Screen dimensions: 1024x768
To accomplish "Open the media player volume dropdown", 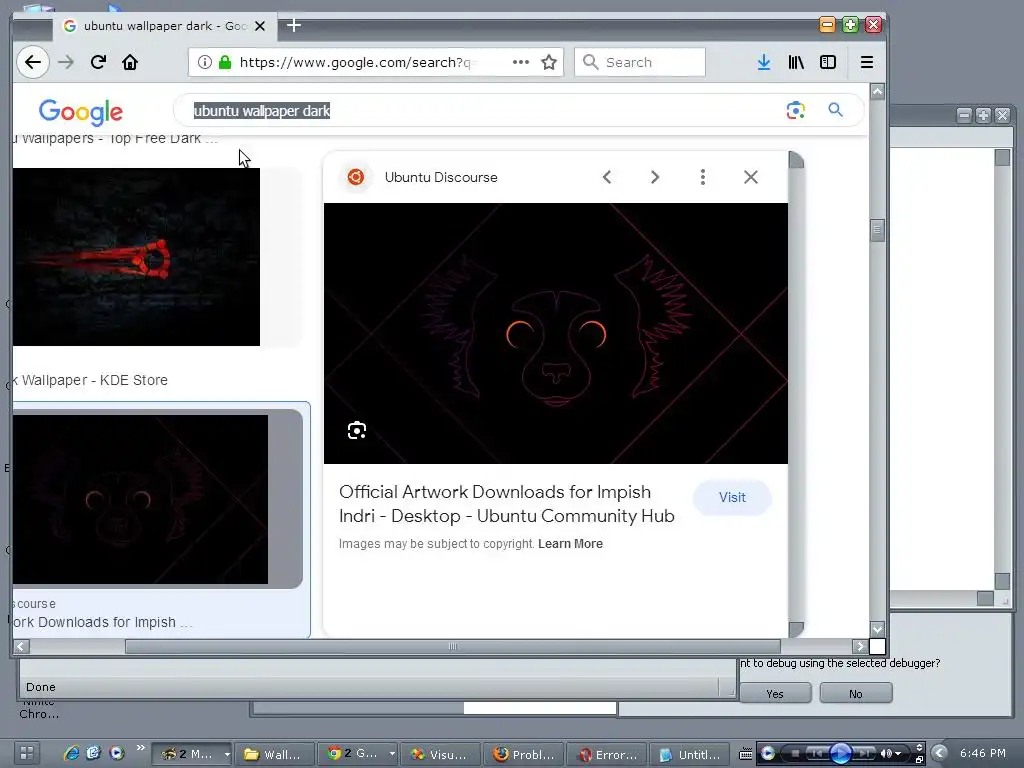I will [x=898, y=754].
